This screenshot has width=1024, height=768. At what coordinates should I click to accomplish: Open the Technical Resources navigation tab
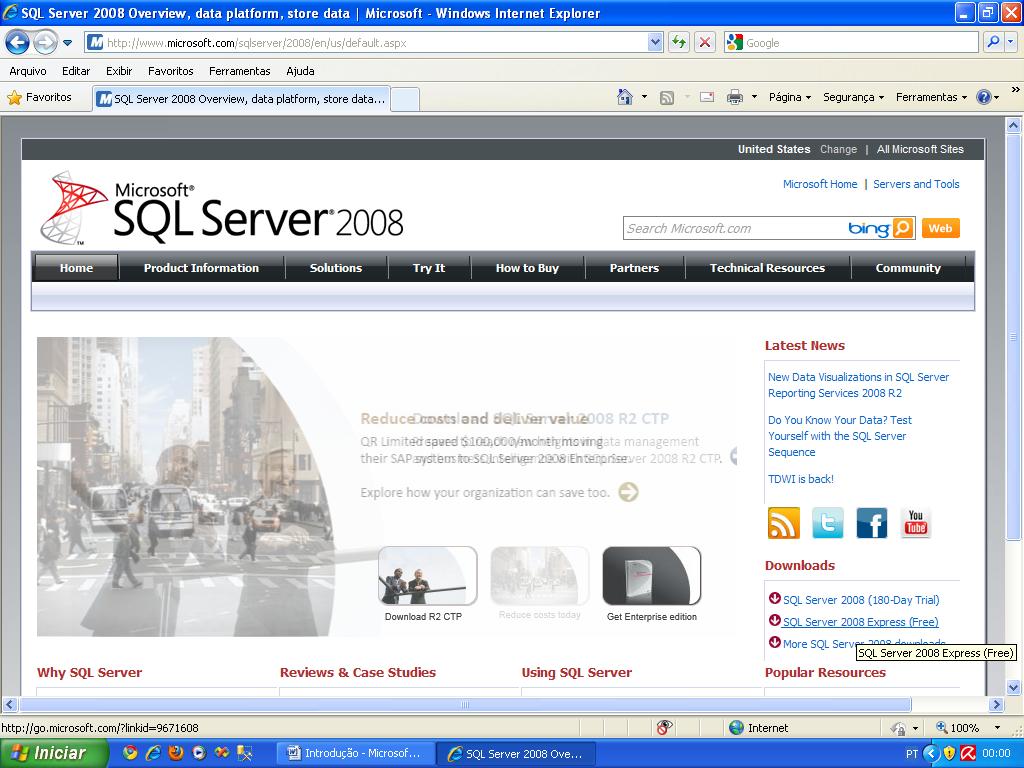pyautogui.click(x=767, y=268)
